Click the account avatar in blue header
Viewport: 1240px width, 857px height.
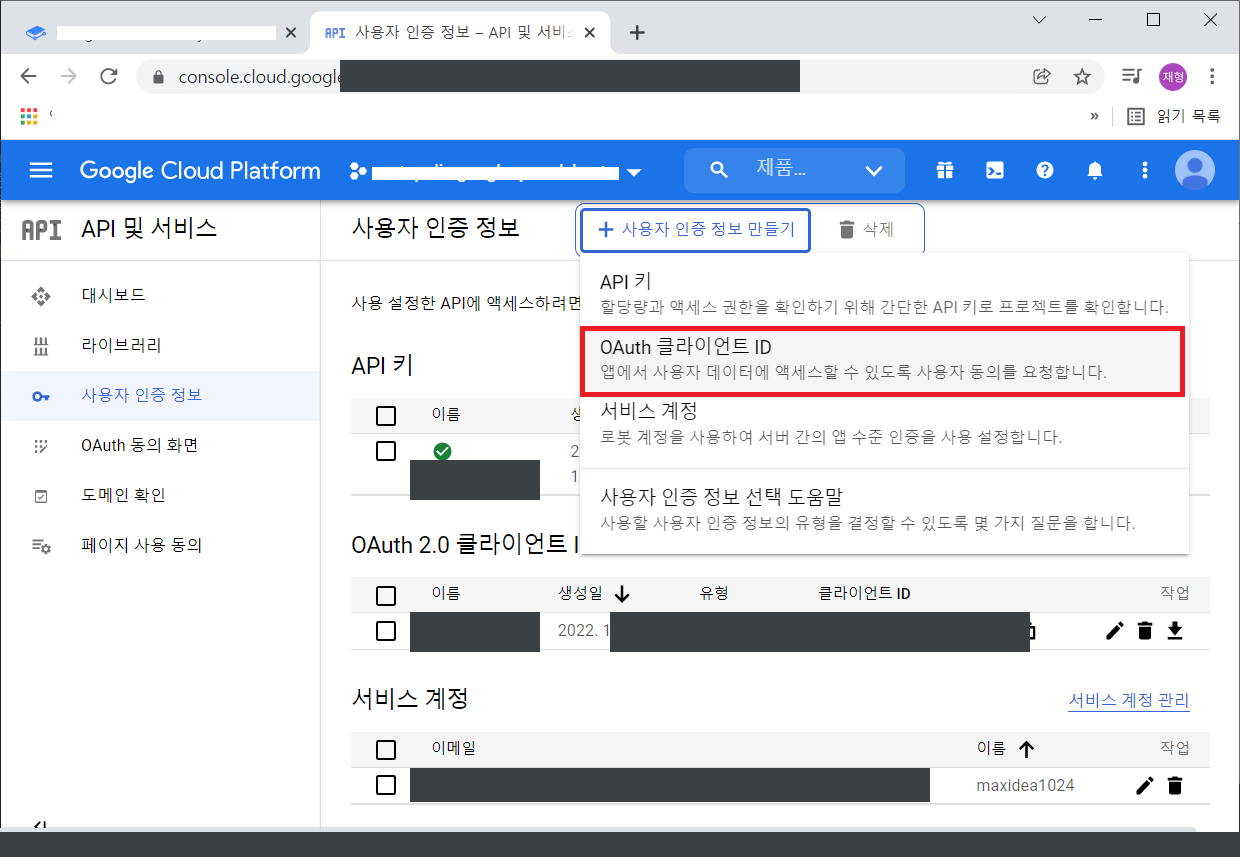[1195, 170]
